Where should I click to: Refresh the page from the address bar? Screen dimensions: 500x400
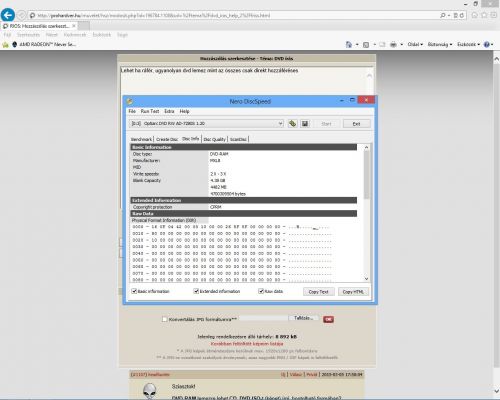[462, 15]
